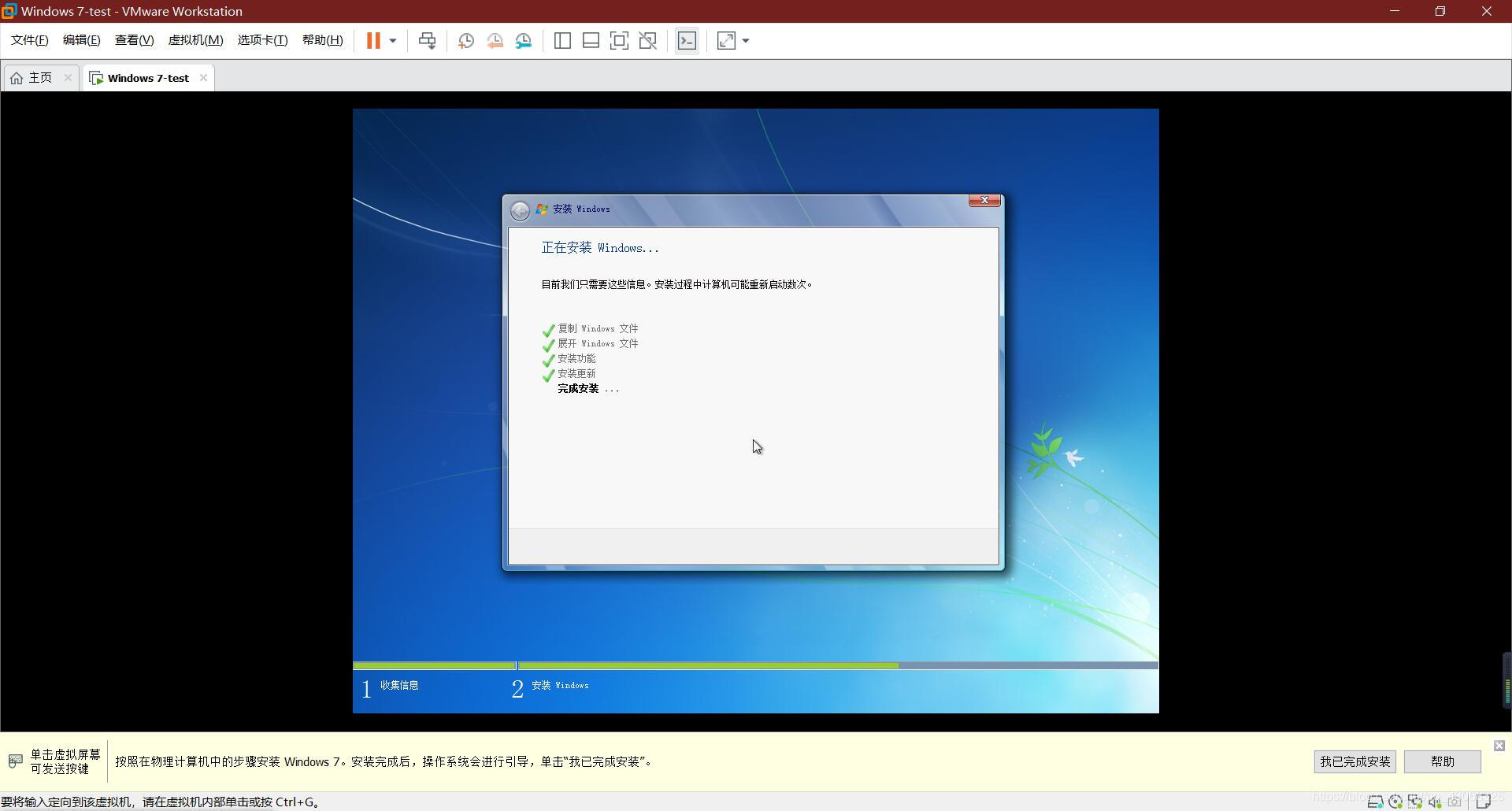Open the stretch display dropdown arrow
Screen dimensions: 1512x811
pos(746,40)
